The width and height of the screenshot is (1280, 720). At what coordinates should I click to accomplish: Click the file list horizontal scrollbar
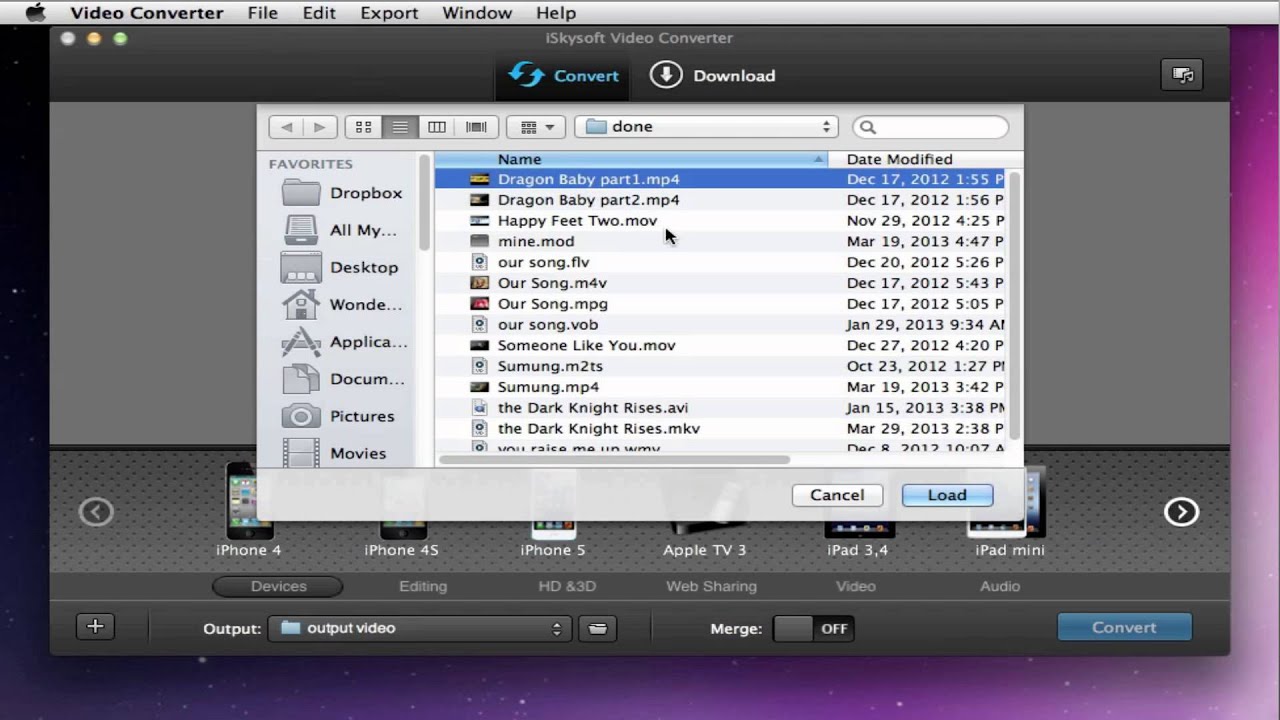tap(614, 460)
